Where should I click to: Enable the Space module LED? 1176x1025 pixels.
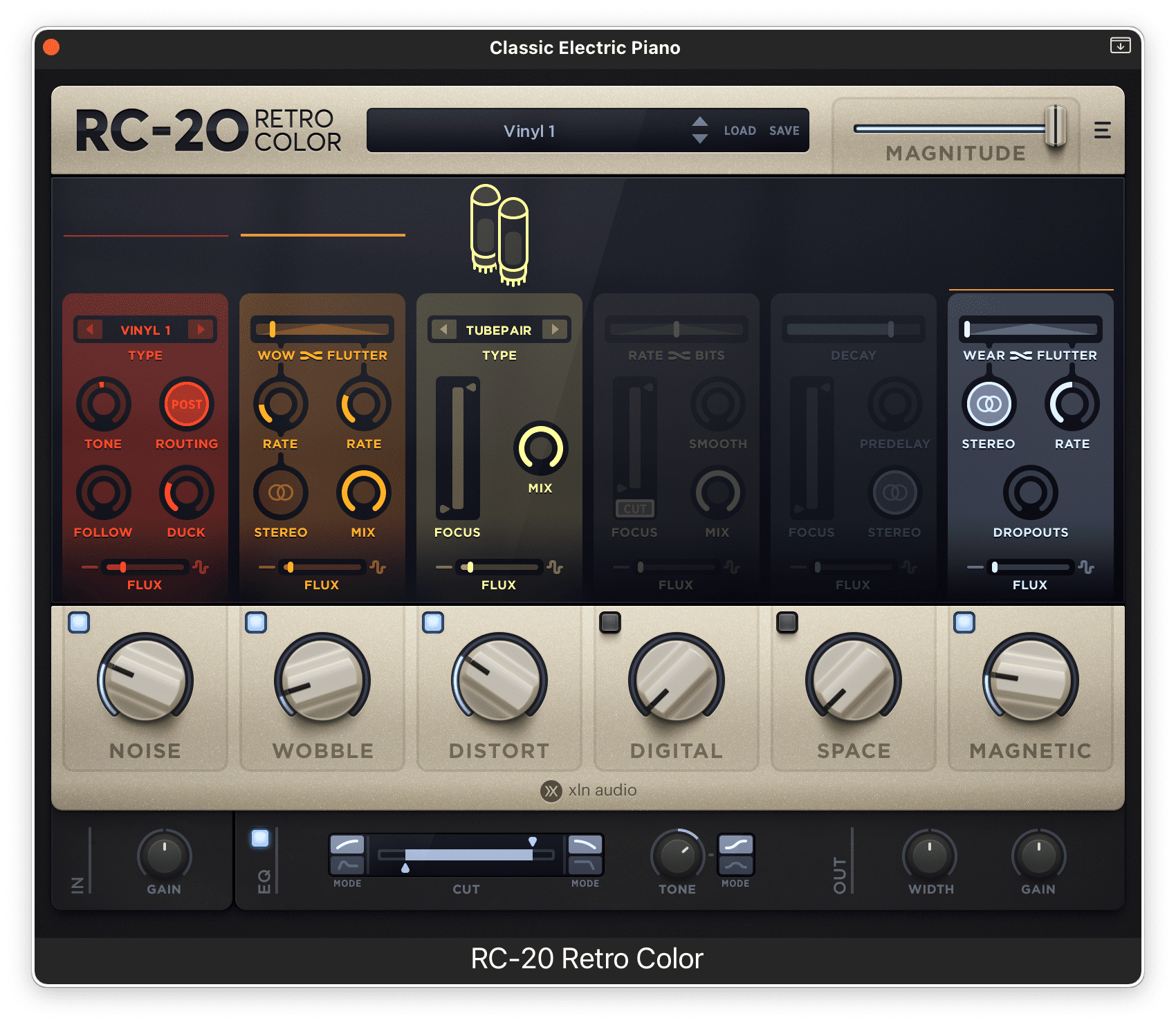pos(787,622)
